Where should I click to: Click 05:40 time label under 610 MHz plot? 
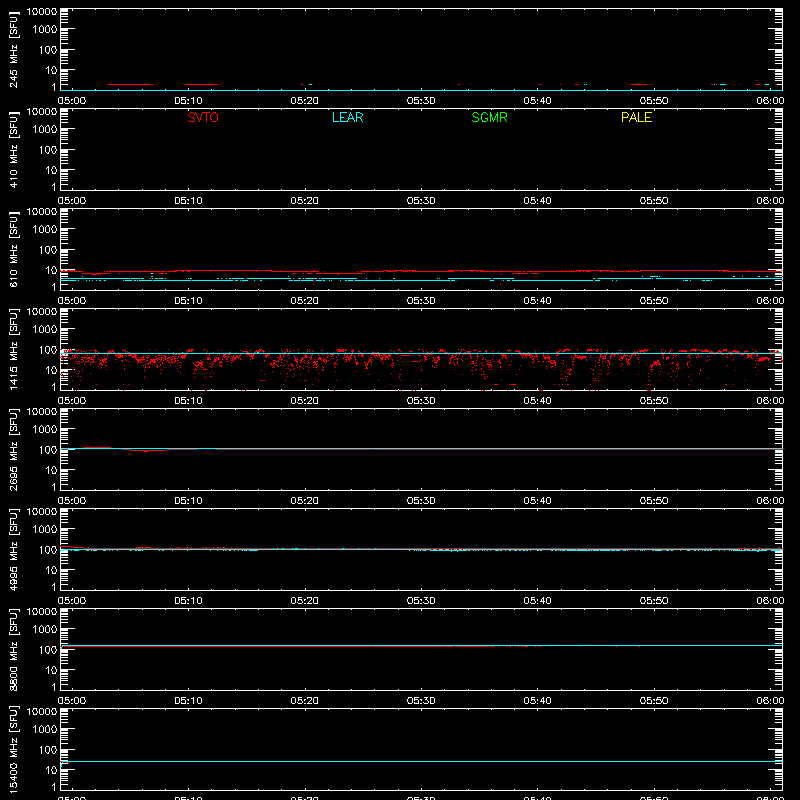coord(537,301)
